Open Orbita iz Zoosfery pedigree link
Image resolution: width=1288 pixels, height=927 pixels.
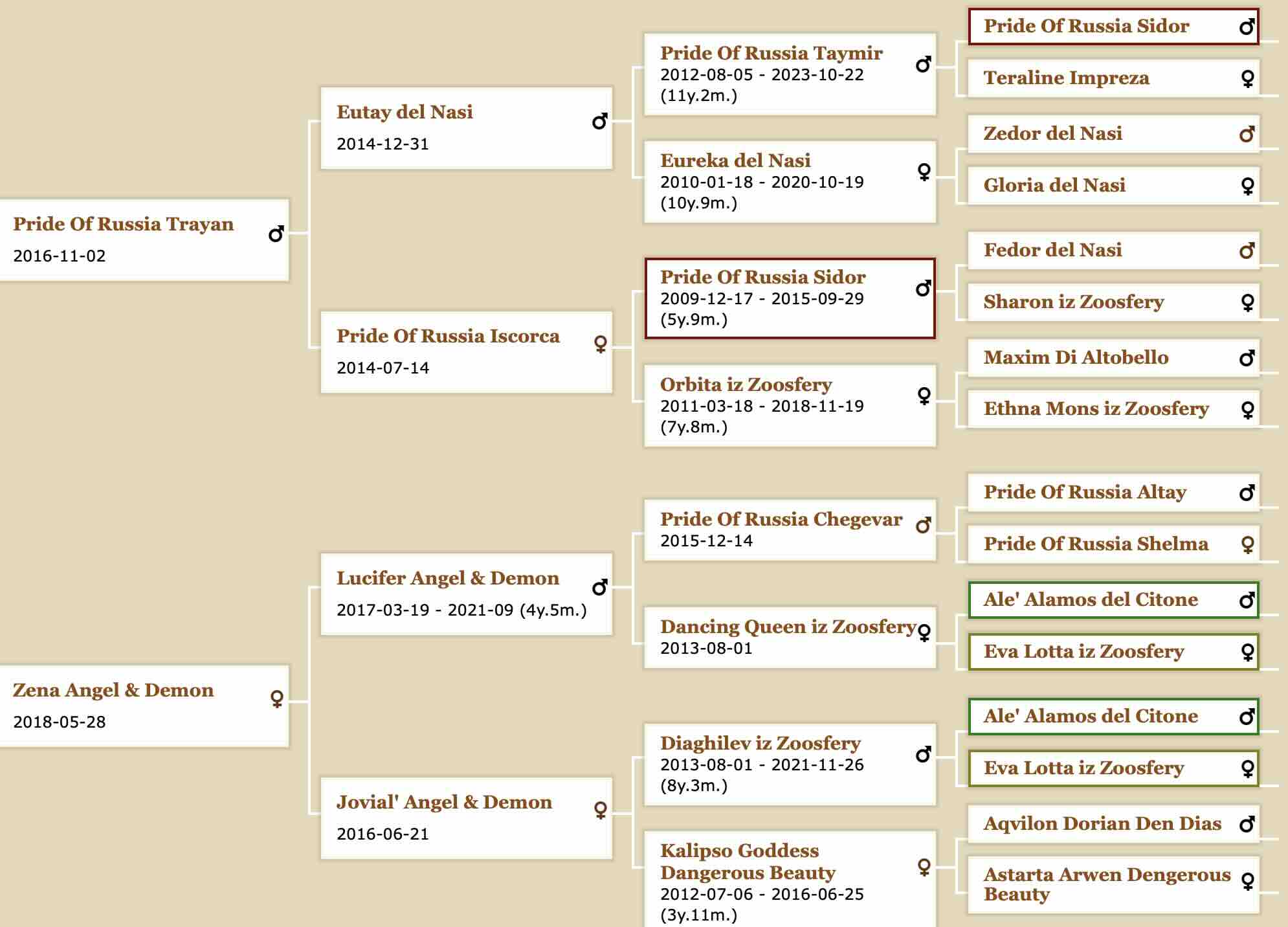[x=746, y=384]
